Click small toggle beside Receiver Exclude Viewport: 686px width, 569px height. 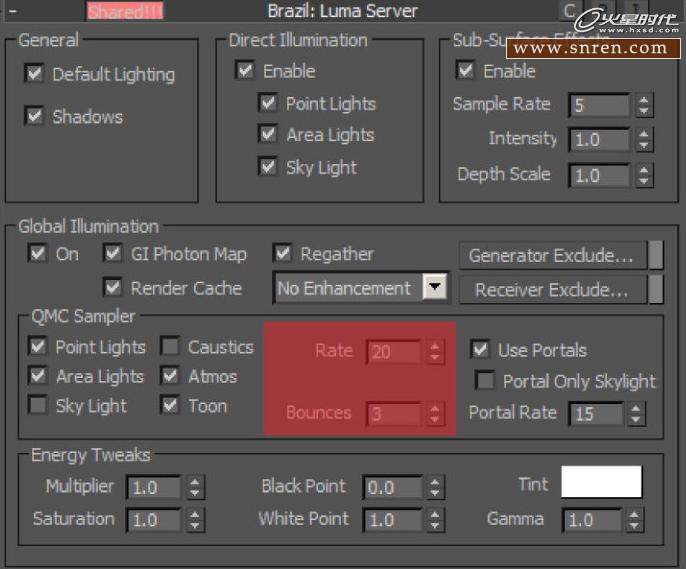tap(656, 289)
